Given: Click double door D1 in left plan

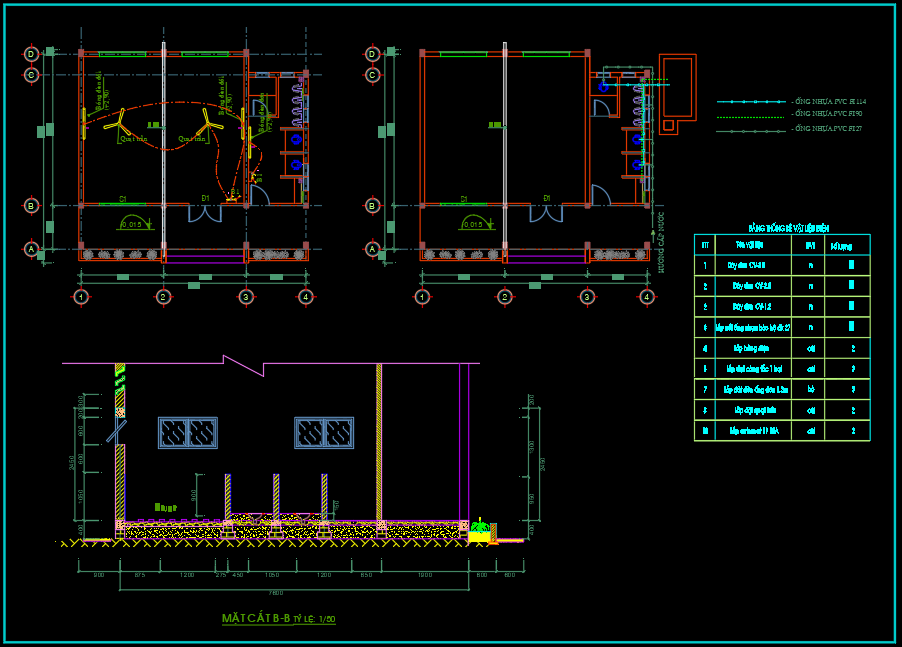Looking at the screenshot, I should point(205,212).
